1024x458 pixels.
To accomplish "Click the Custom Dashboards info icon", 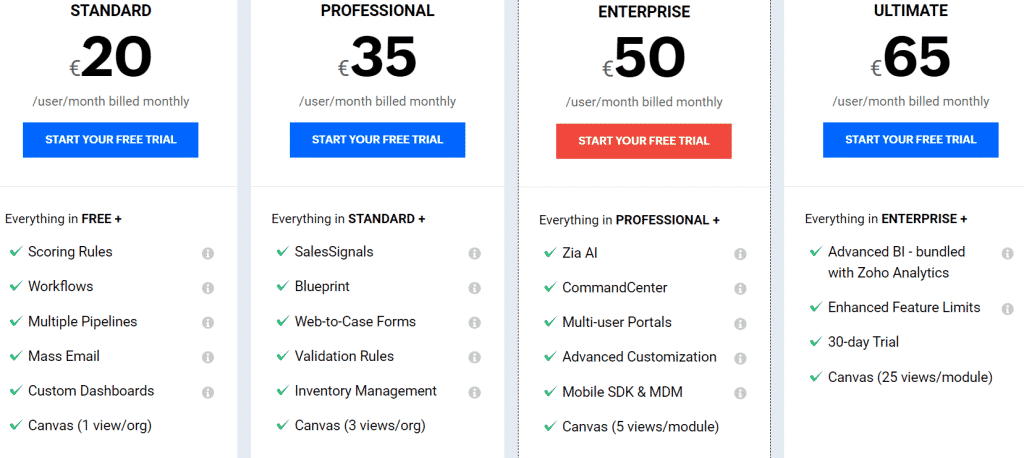I will 208,393.
